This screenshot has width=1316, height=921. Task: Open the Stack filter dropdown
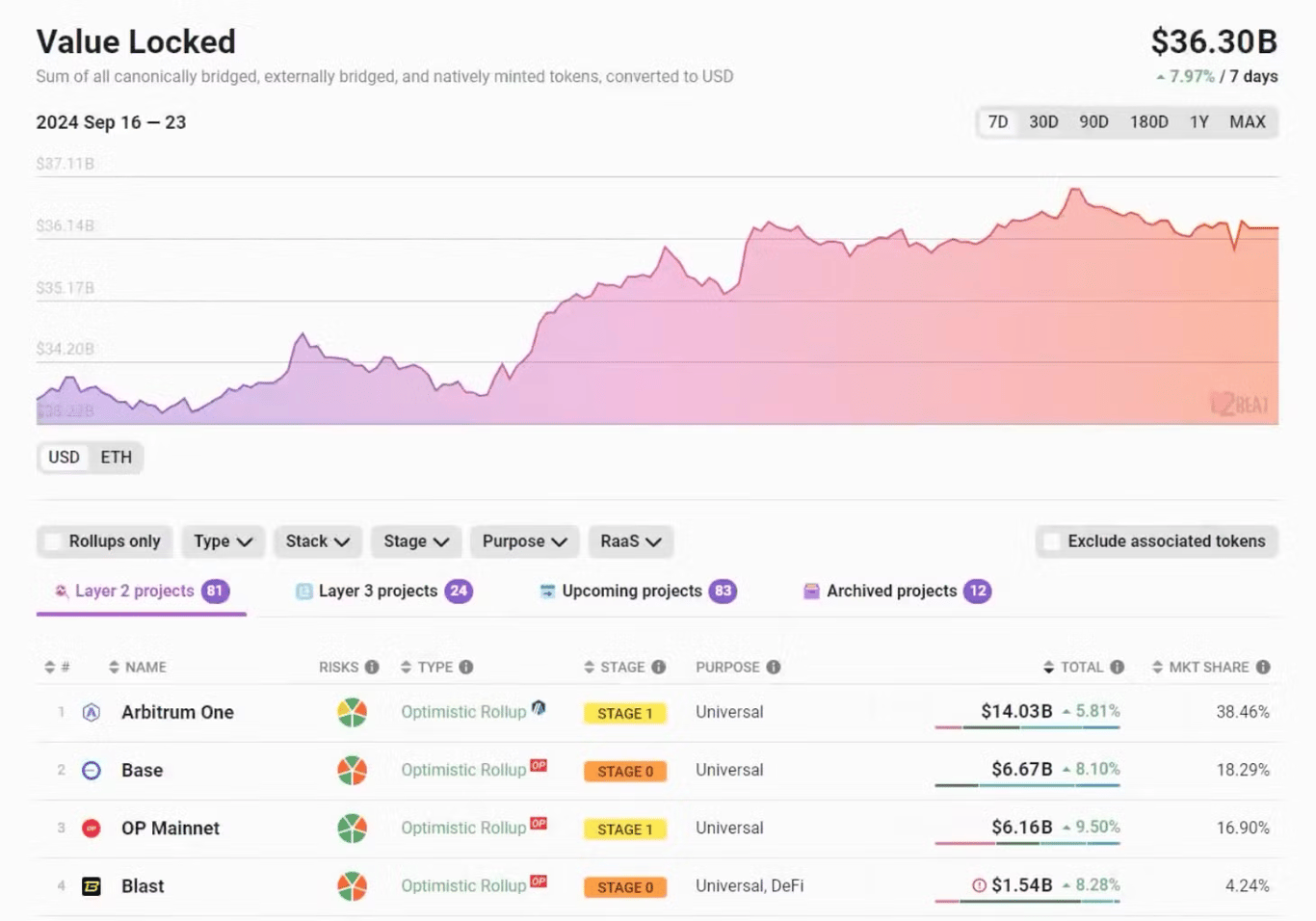click(317, 541)
